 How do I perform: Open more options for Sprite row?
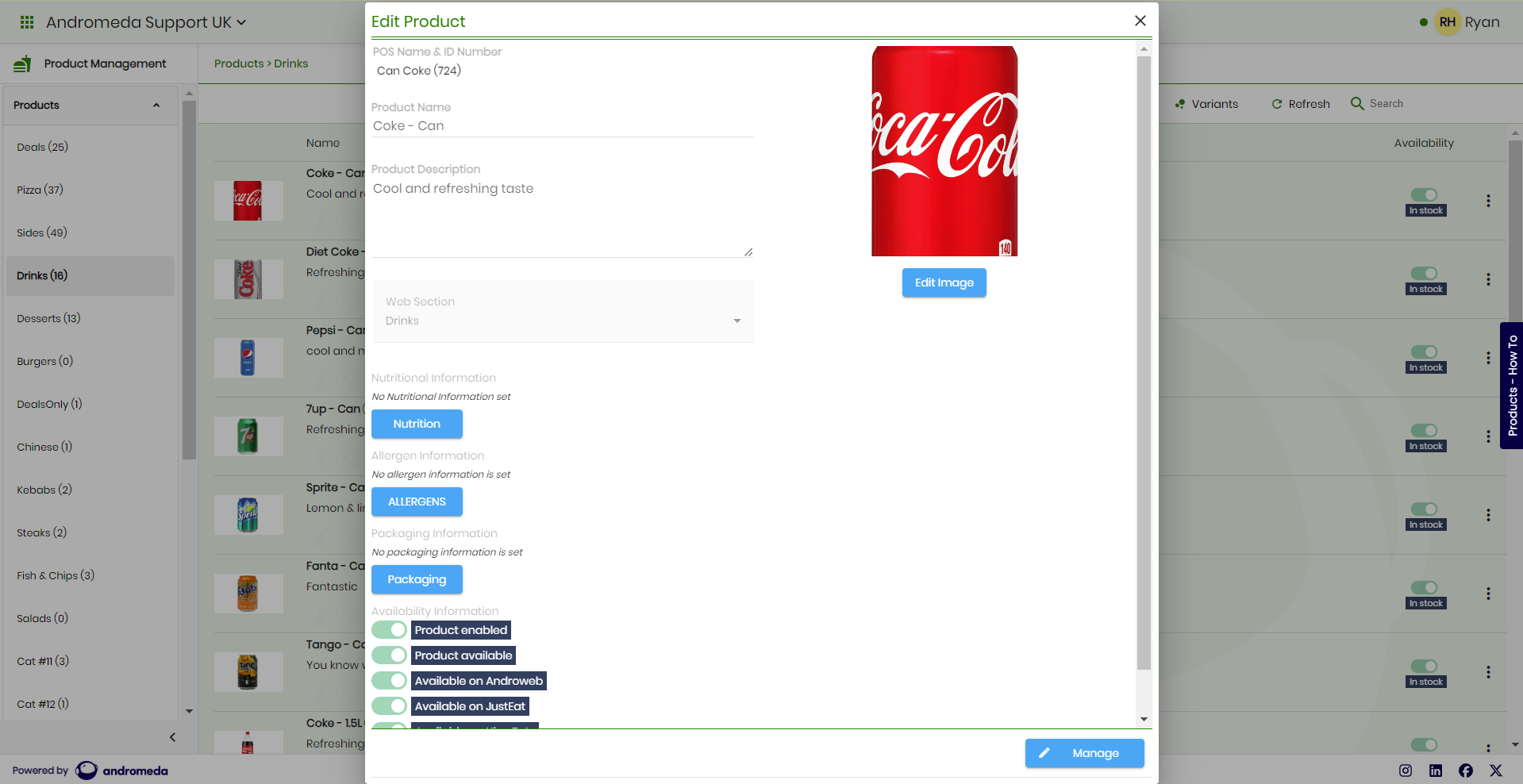point(1488,515)
